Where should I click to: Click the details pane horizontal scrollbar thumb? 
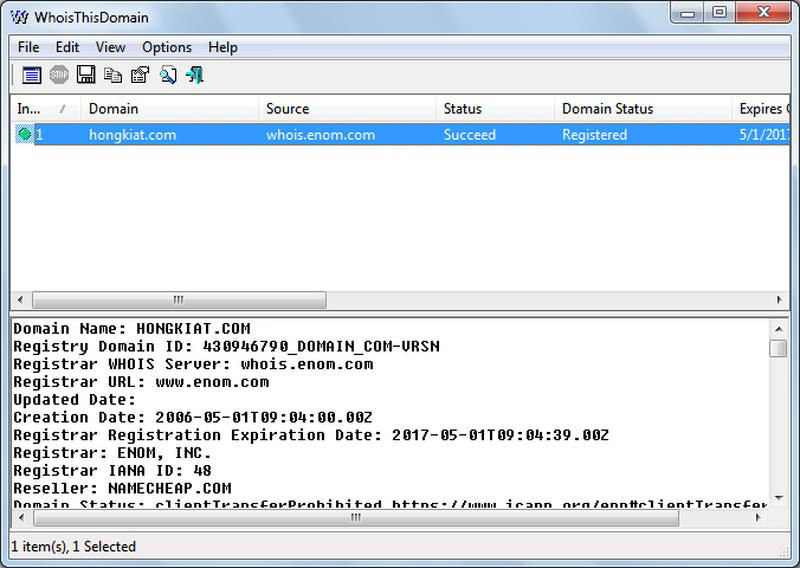(x=356, y=517)
